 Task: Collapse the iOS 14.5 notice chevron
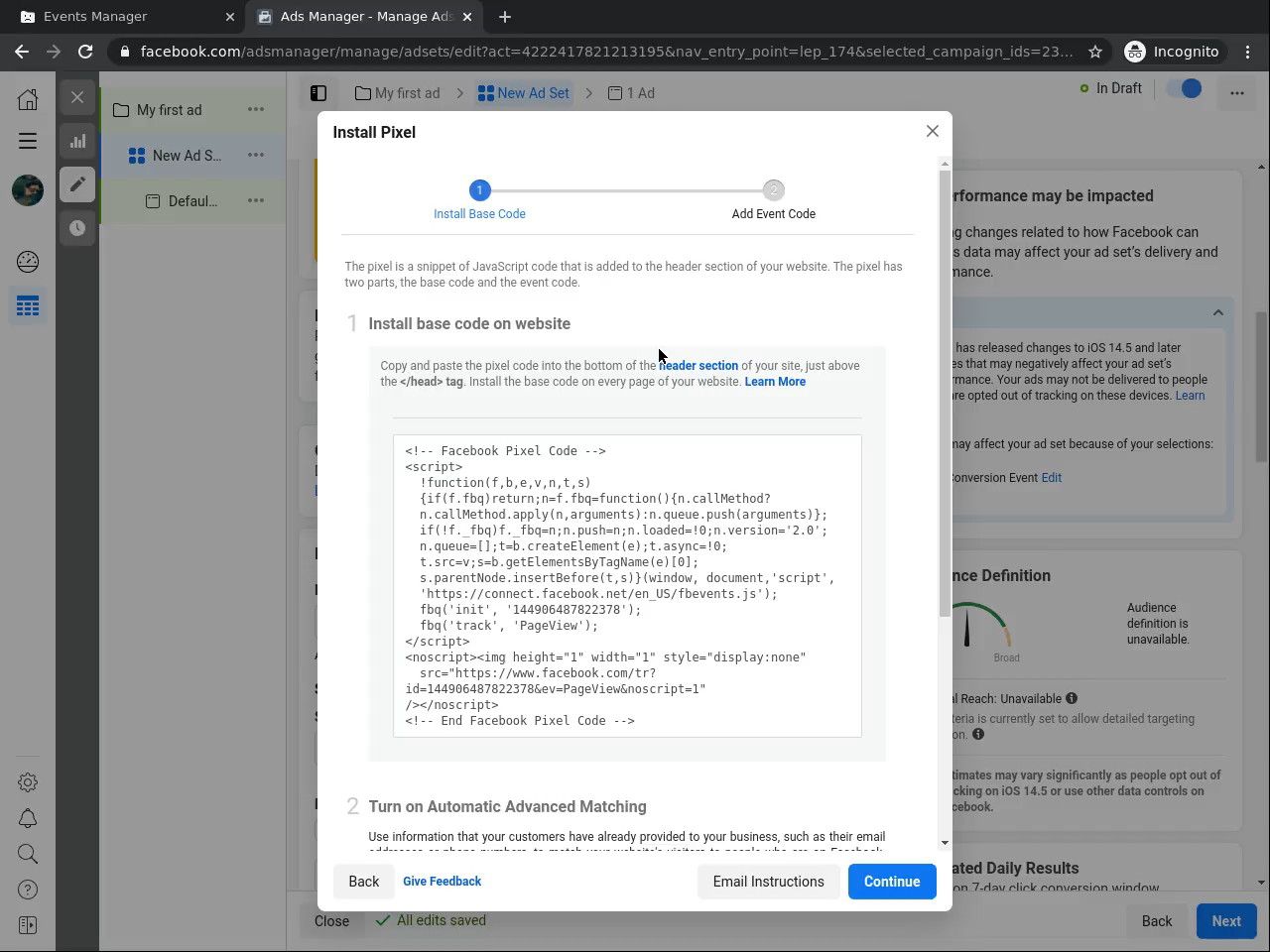[1217, 313]
